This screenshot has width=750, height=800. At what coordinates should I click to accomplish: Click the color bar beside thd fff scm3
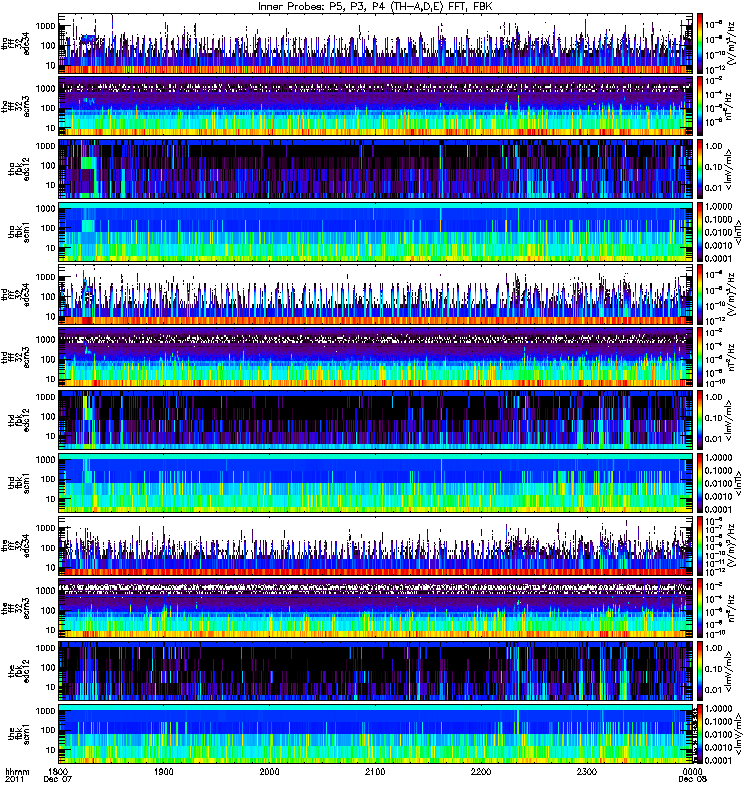(700, 357)
